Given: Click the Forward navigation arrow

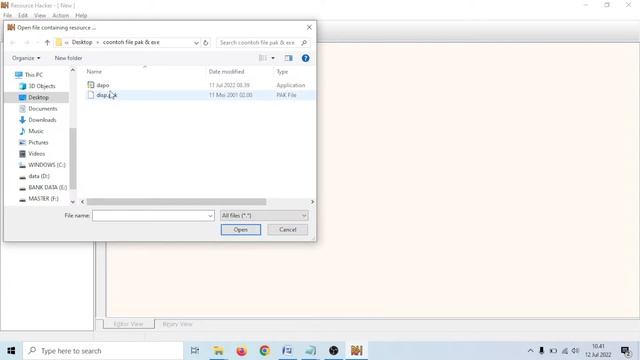Looking at the screenshot, I should pyautogui.click(x=27, y=42).
